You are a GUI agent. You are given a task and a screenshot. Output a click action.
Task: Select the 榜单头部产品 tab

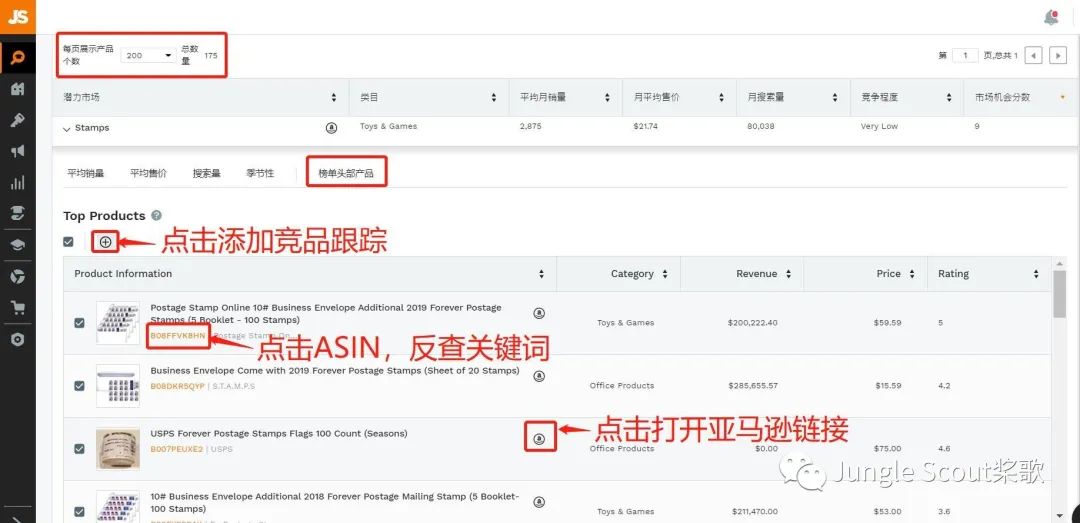click(x=346, y=174)
